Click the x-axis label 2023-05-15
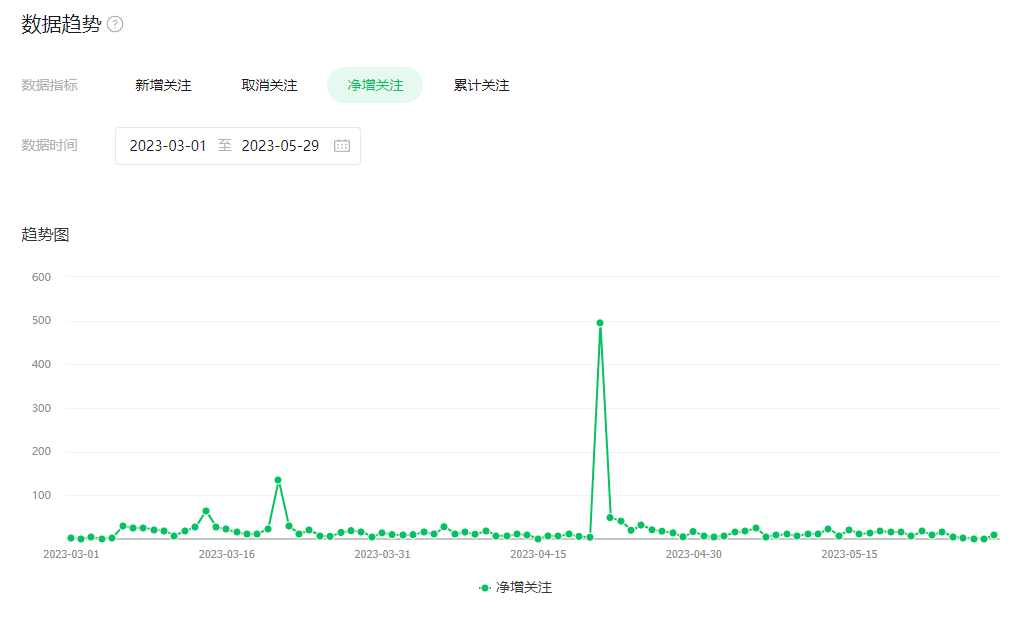The height and width of the screenshot is (643, 1029). [x=849, y=554]
